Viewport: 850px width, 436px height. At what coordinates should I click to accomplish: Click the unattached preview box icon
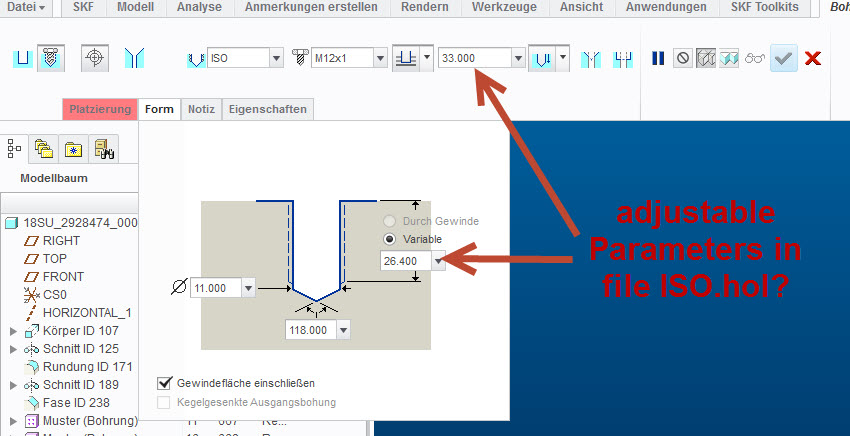point(706,58)
